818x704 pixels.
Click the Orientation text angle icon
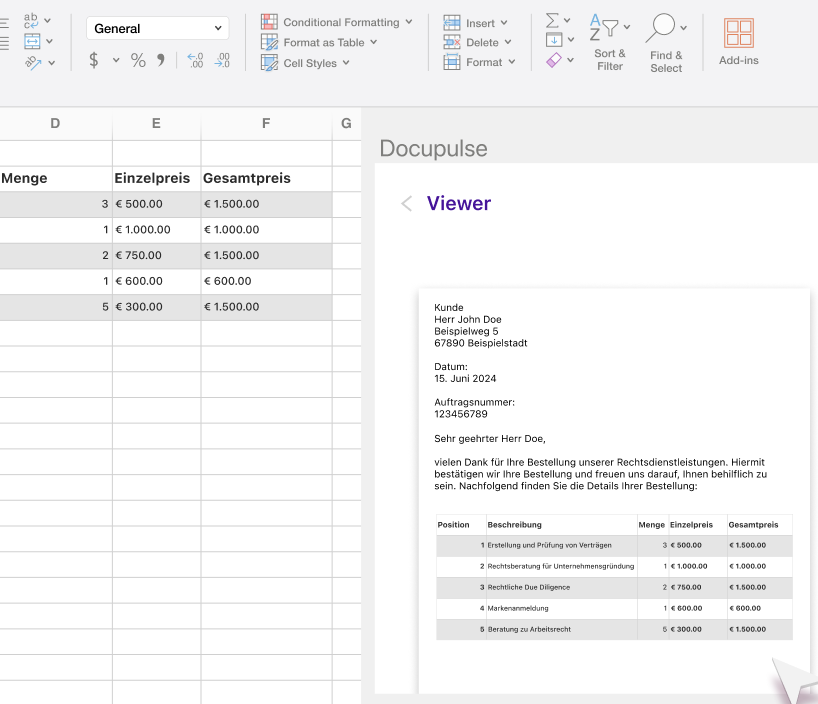coord(33,63)
